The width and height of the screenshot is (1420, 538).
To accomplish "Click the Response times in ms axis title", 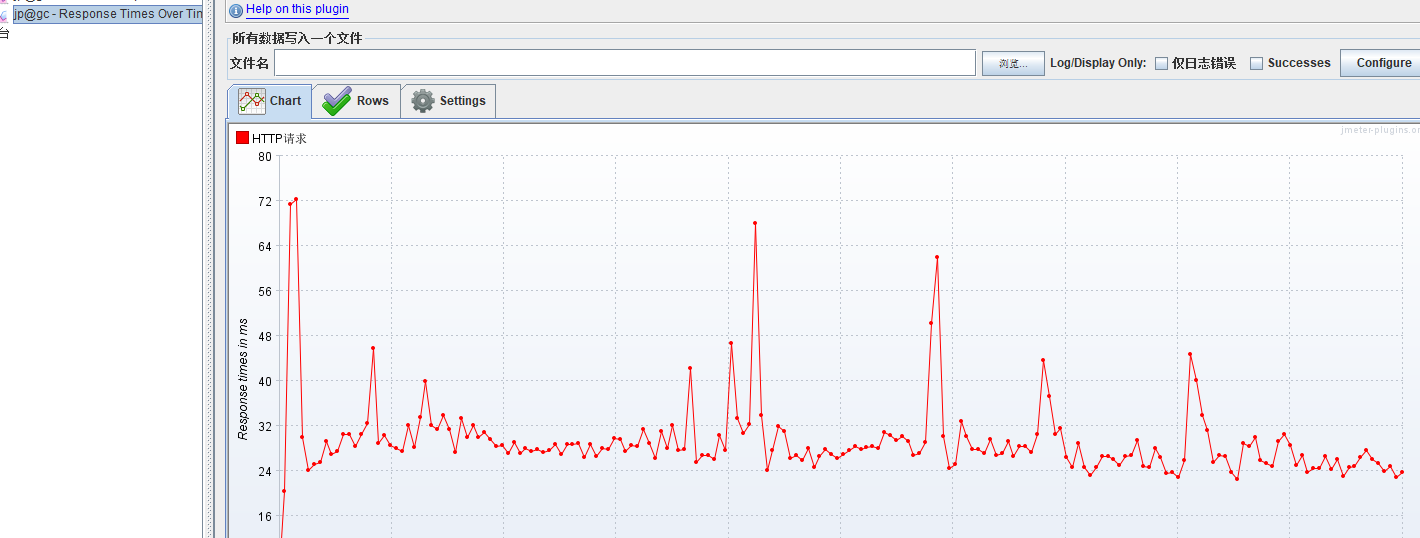I will pyautogui.click(x=243, y=379).
